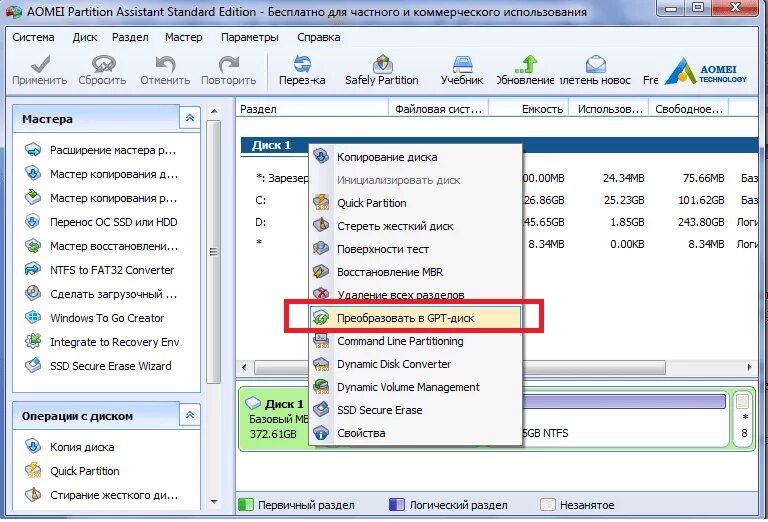Image resolution: width=768 pixels, height=522 pixels.
Task: Launch Расширение мастера раздела wizard
Action: click(x=101, y=150)
